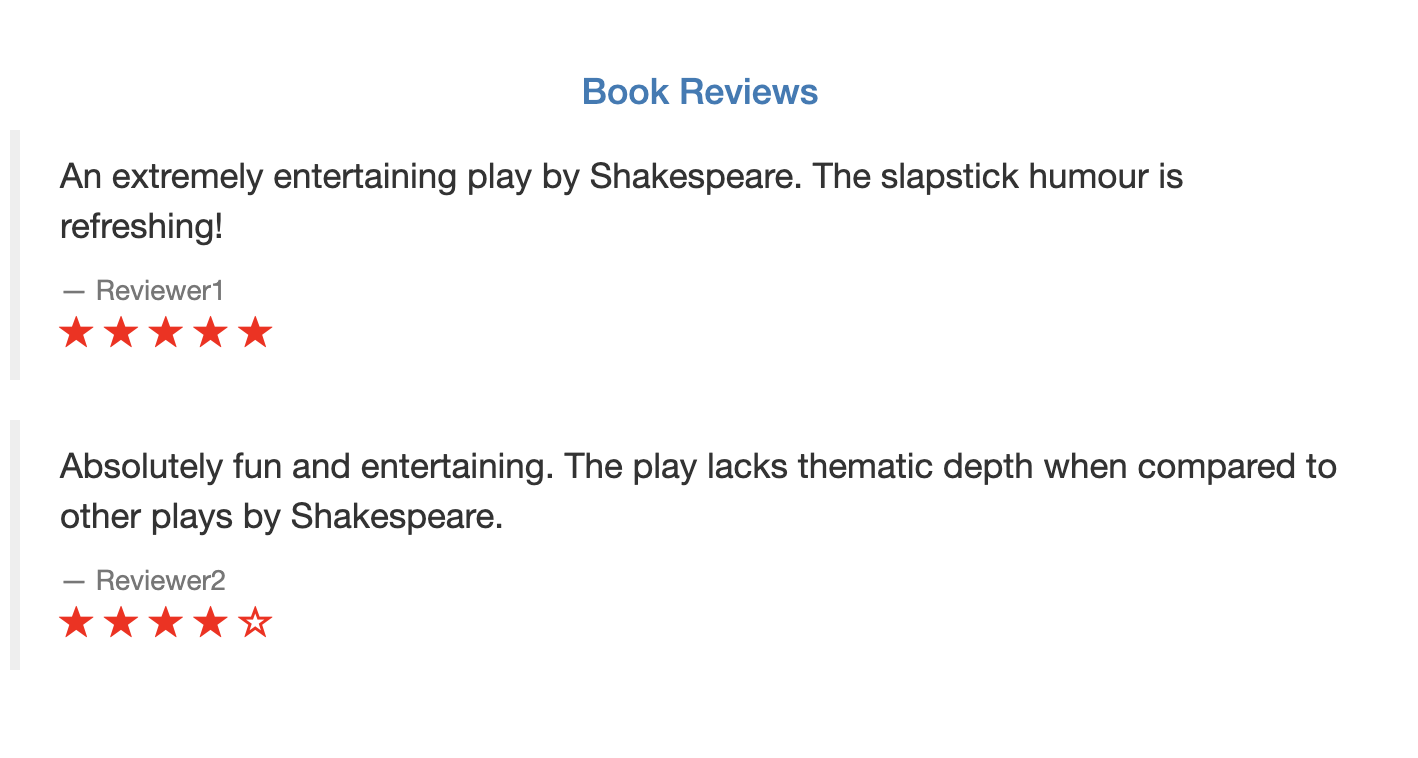Click the Book Reviews heading
This screenshot has width=1418, height=758.
click(x=700, y=92)
